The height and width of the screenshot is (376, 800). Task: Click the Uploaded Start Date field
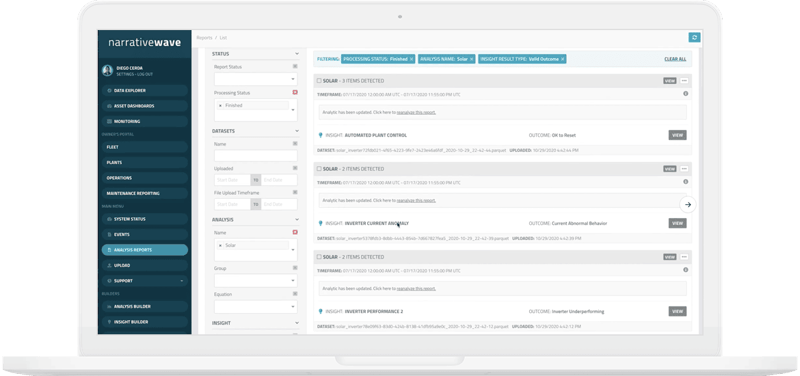(232, 180)
